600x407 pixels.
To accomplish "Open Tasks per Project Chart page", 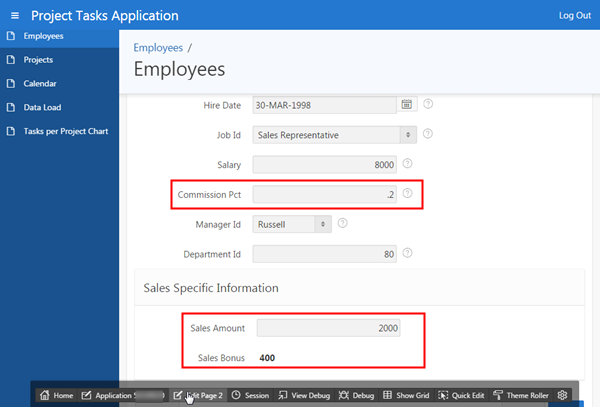I will pos(66,131).
